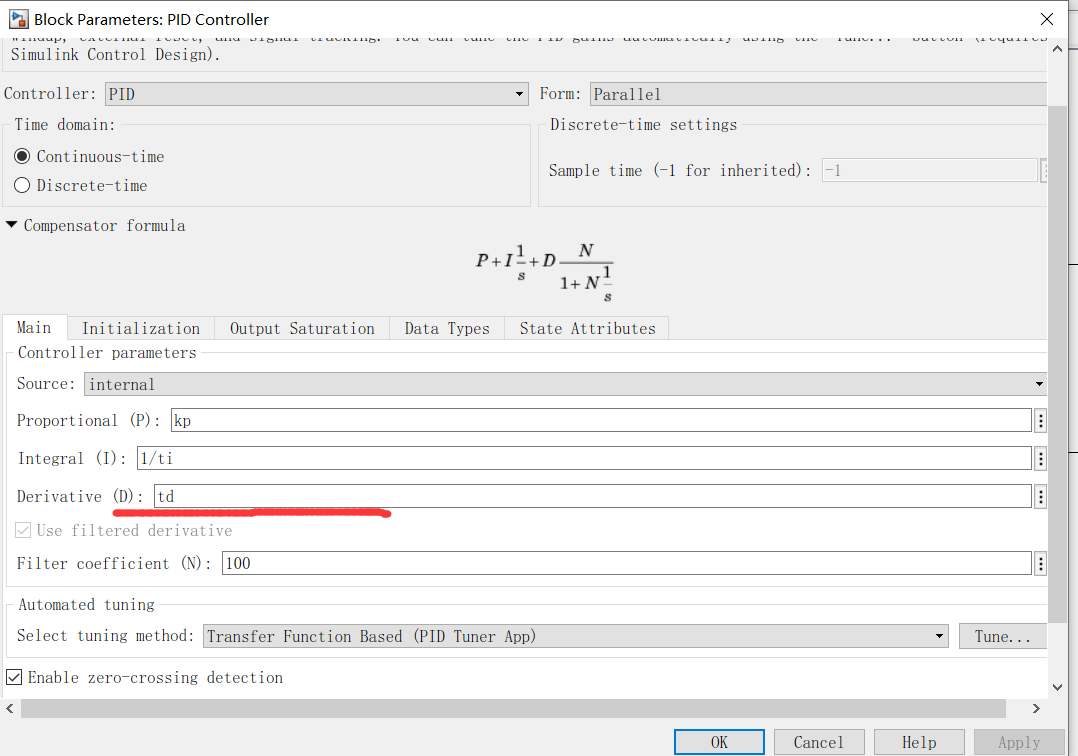Click the Proportional (P) input field
The width and height of the screenshot is (1078, 756).
[x=601, y=421]
